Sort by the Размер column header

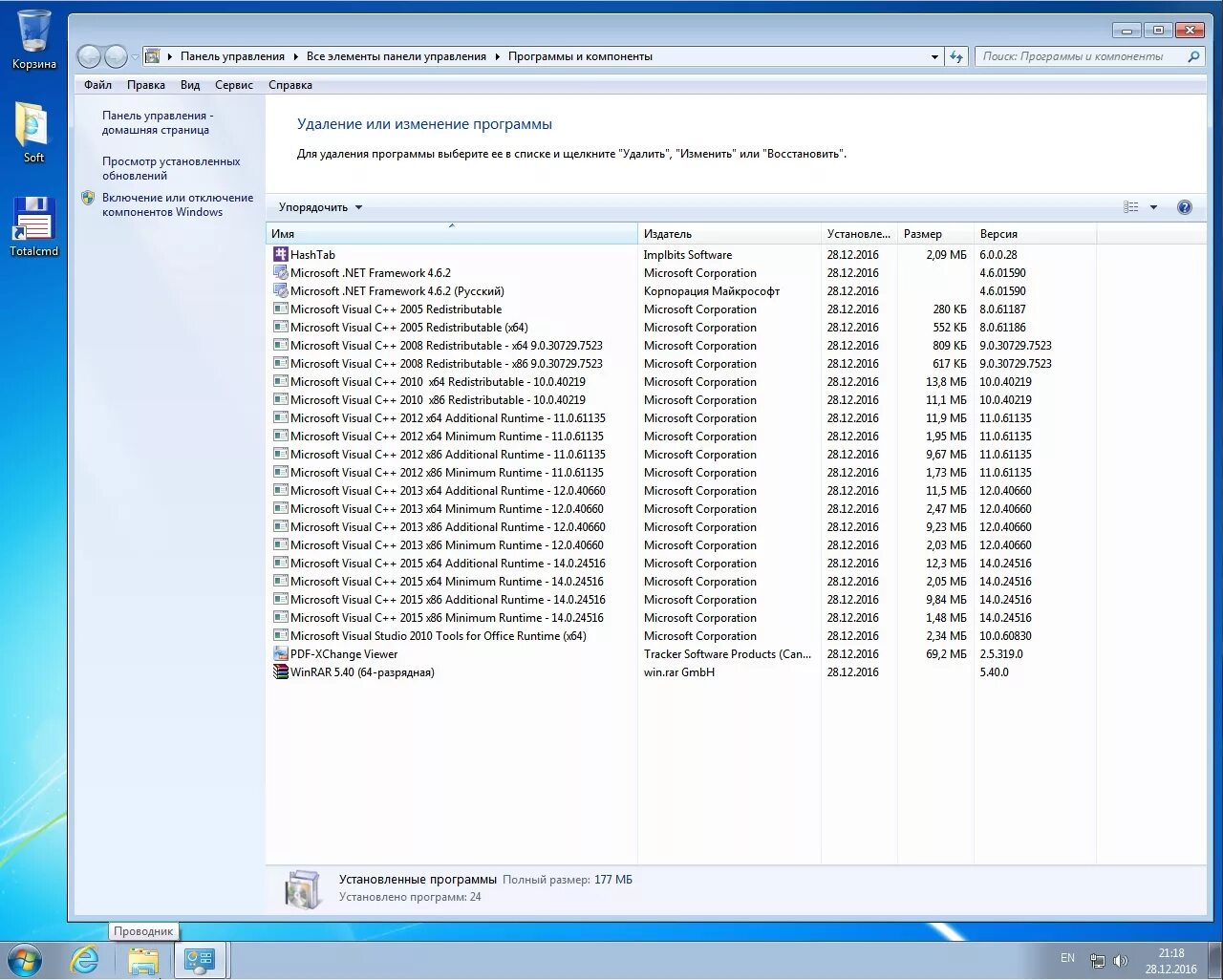point(935,233)
